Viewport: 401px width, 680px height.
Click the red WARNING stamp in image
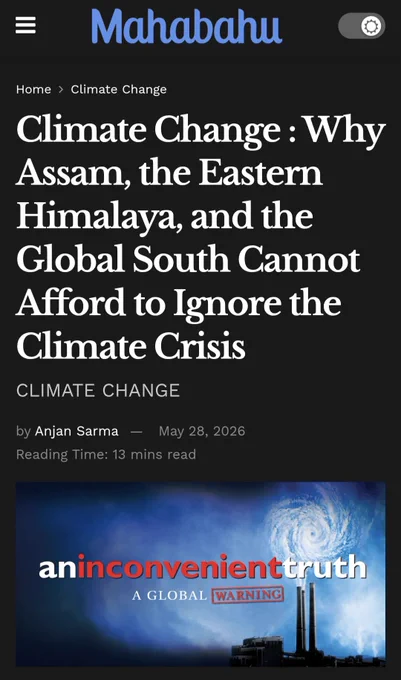(x=248, y=595)
